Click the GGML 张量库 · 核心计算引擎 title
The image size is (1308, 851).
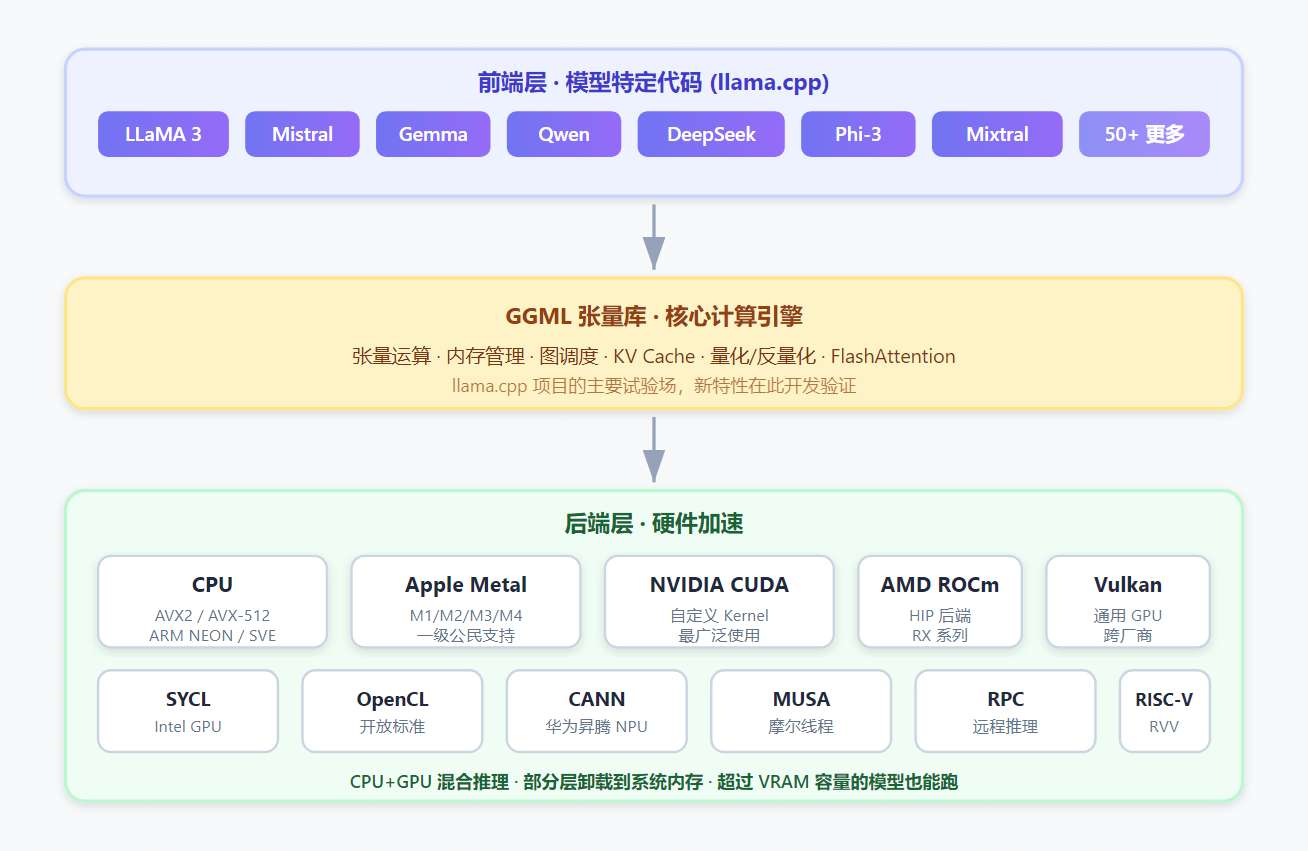pos(654,316)
